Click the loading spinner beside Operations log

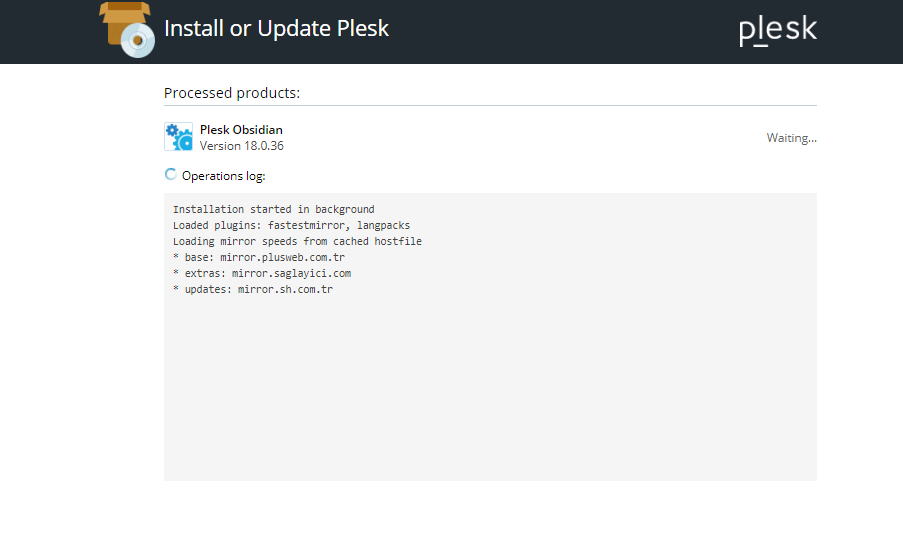[x=170, y=175]
